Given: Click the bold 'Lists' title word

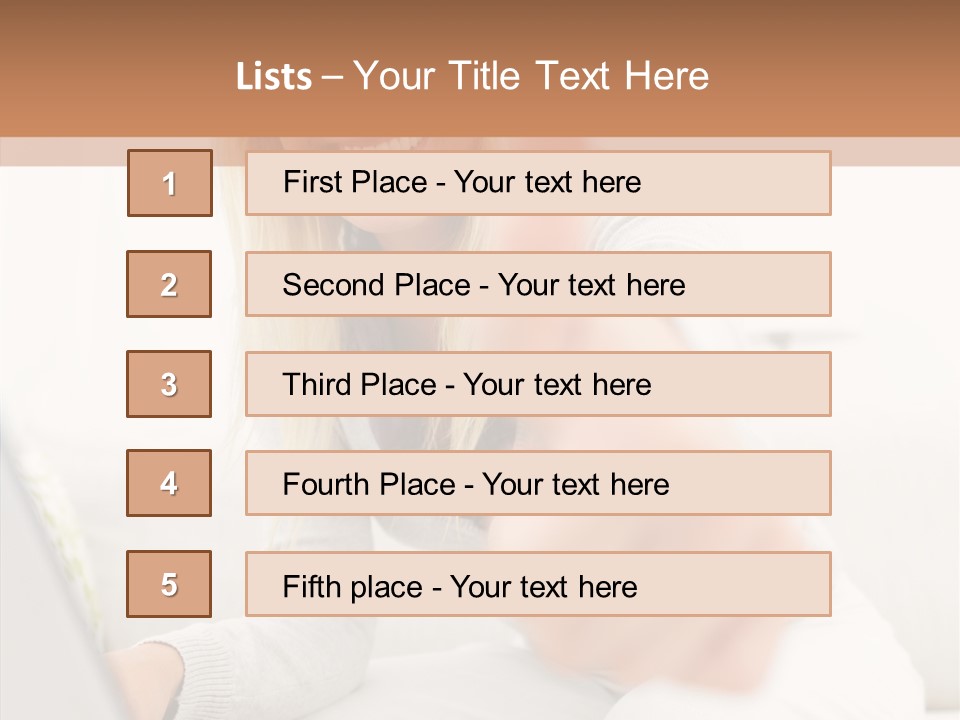Looking at the screenshot, I should (x=274, y=76).
